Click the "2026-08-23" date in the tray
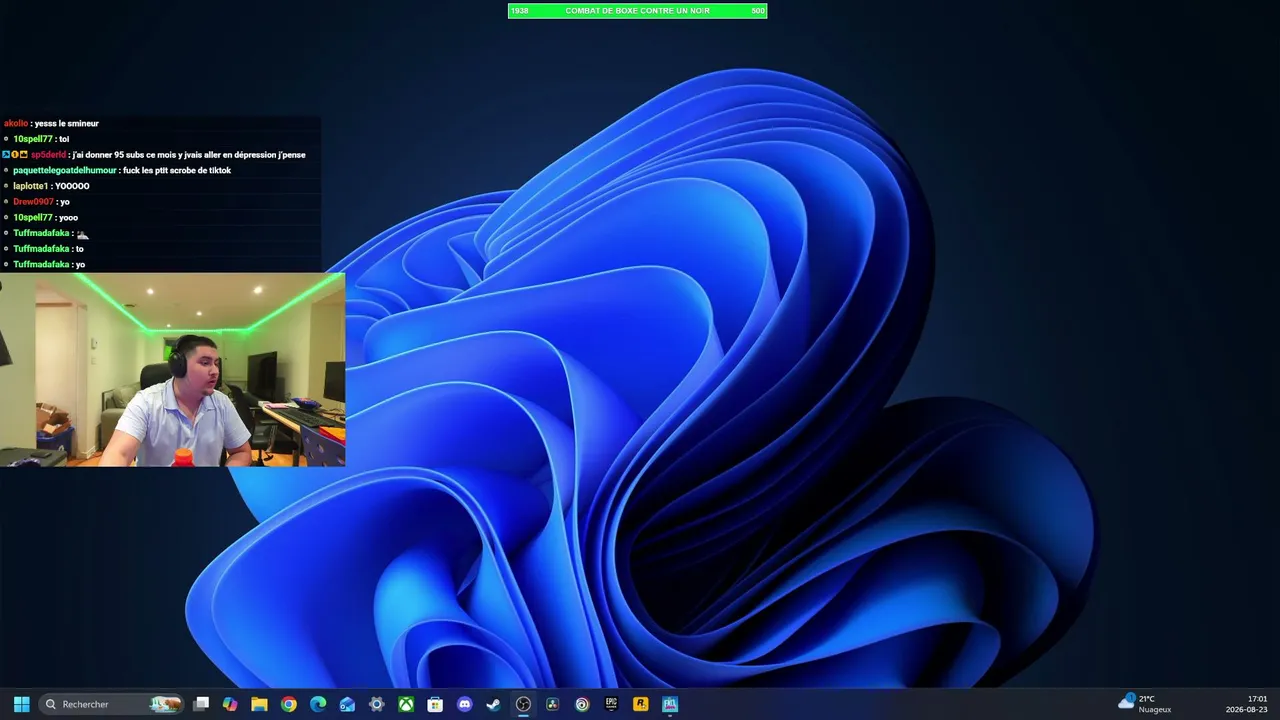Viewport: 1280px width, 720px height. 1247,710
